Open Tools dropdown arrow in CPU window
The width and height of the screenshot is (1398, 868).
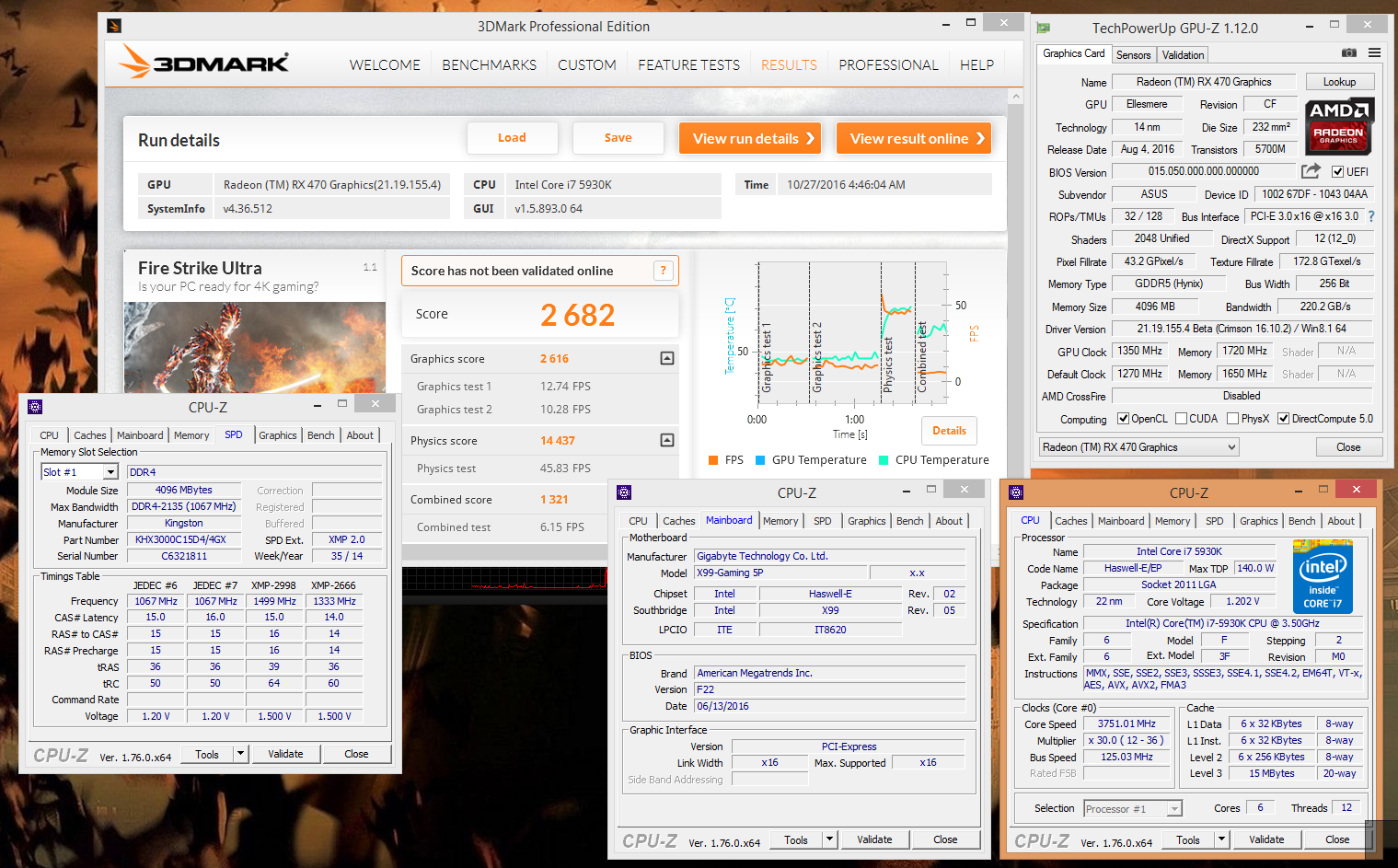(1221, 839)
